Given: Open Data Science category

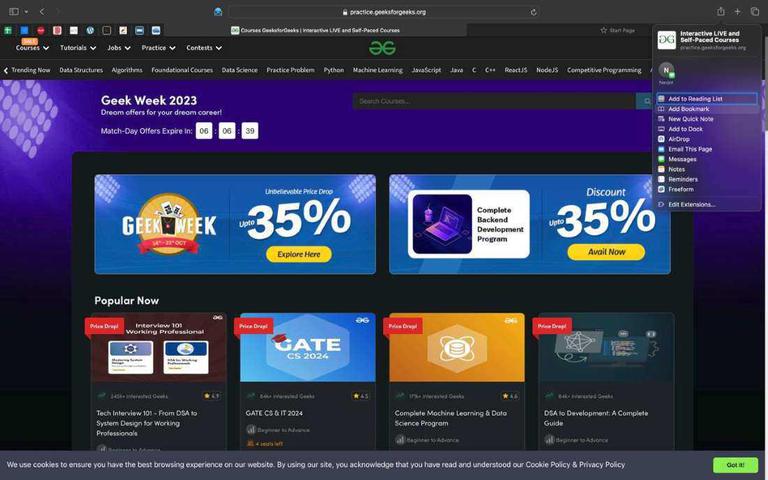Looking at the screenshot, I should point(240,70).
